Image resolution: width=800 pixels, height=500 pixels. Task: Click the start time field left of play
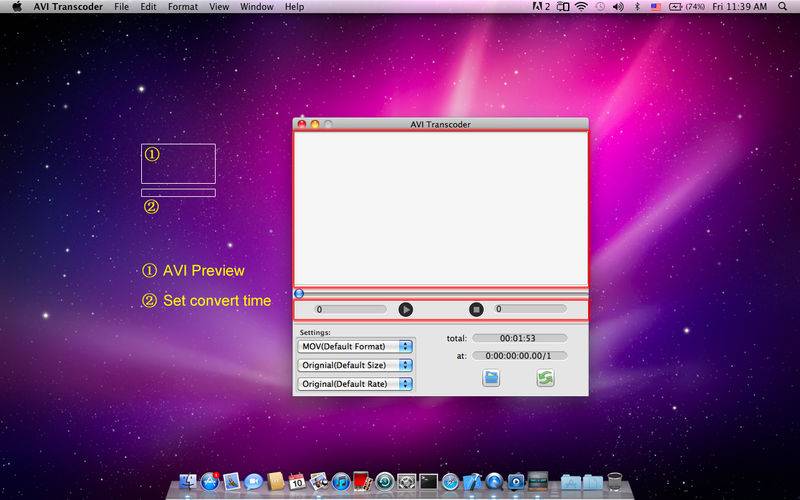click(351, 309)
